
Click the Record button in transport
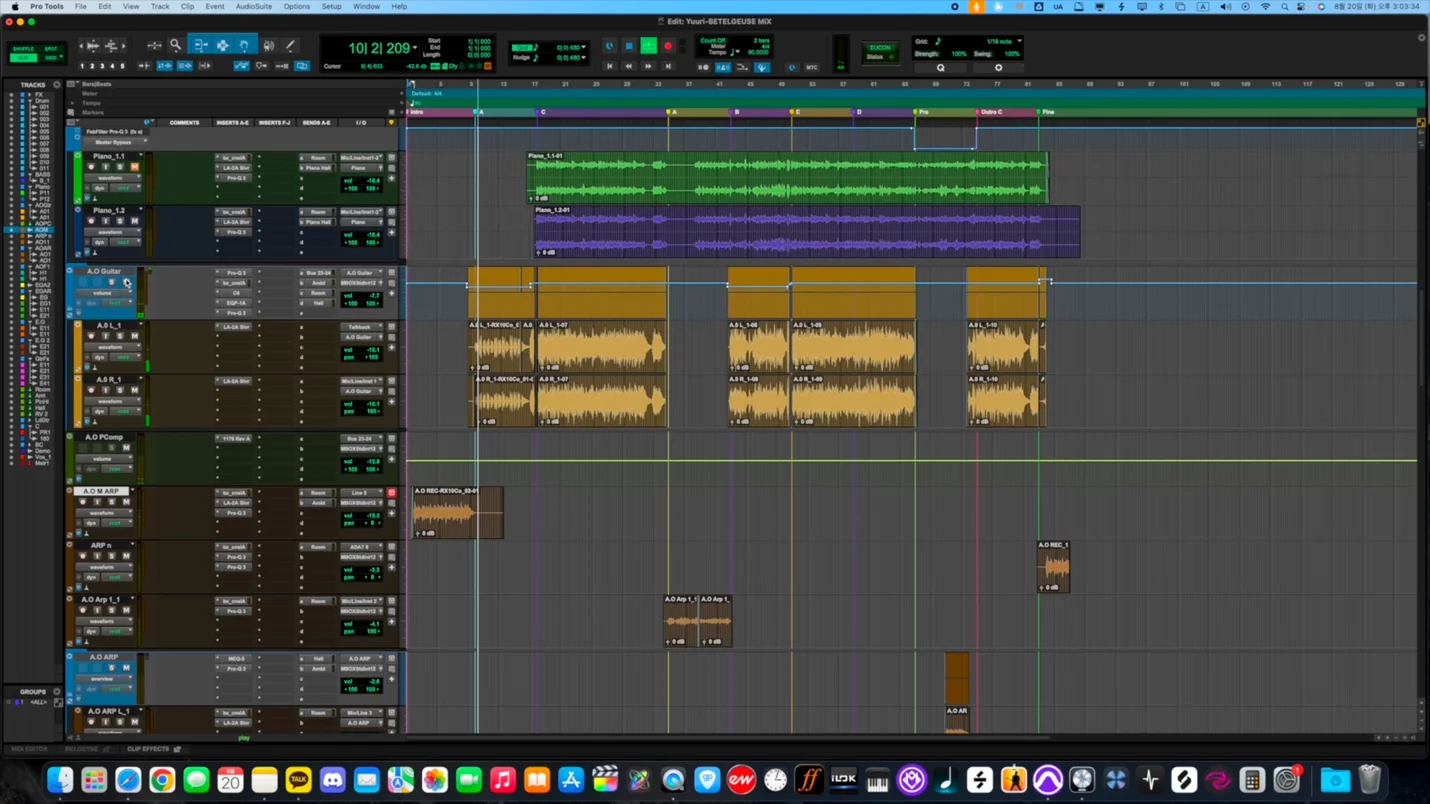point(668,46)
